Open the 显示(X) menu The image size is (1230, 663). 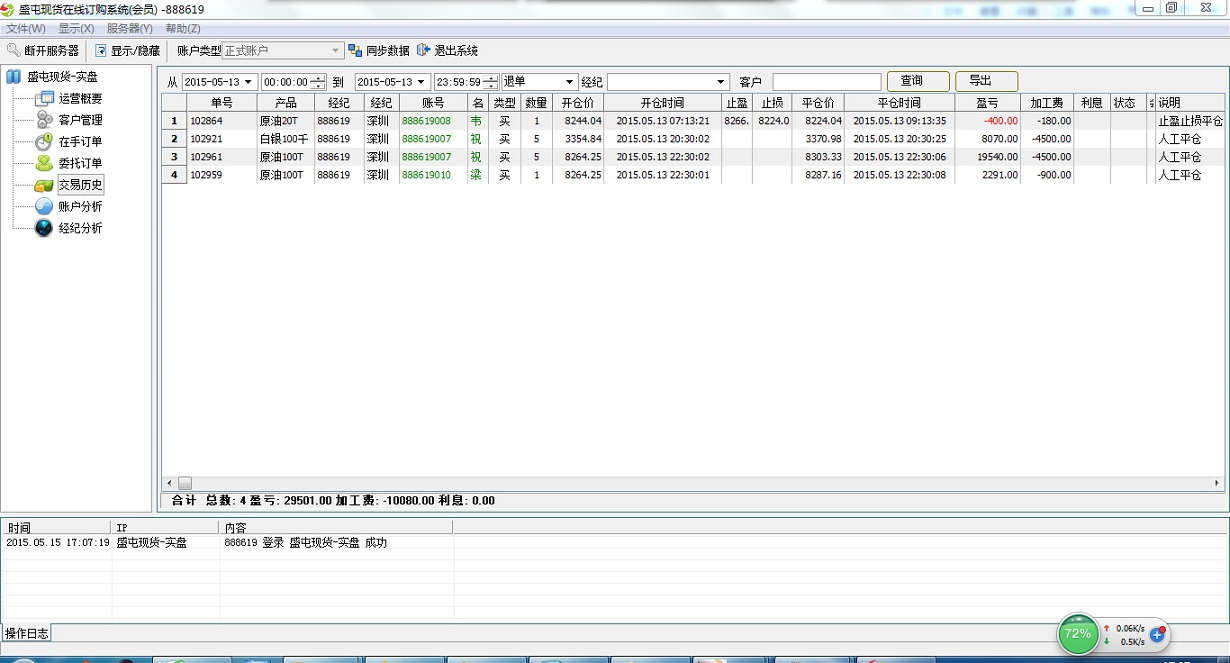76,29
